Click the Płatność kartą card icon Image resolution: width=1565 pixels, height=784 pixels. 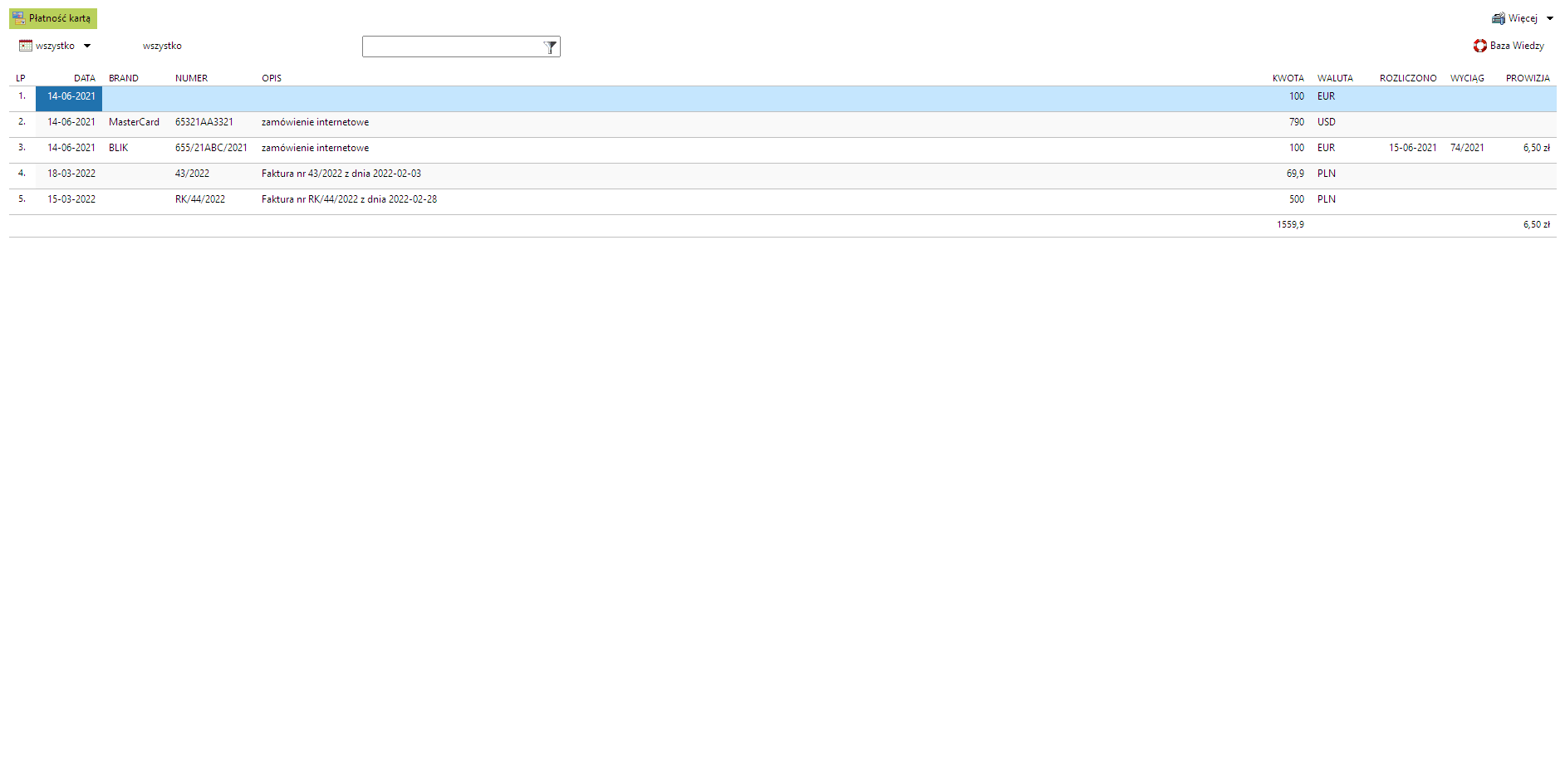coord(18,18)
